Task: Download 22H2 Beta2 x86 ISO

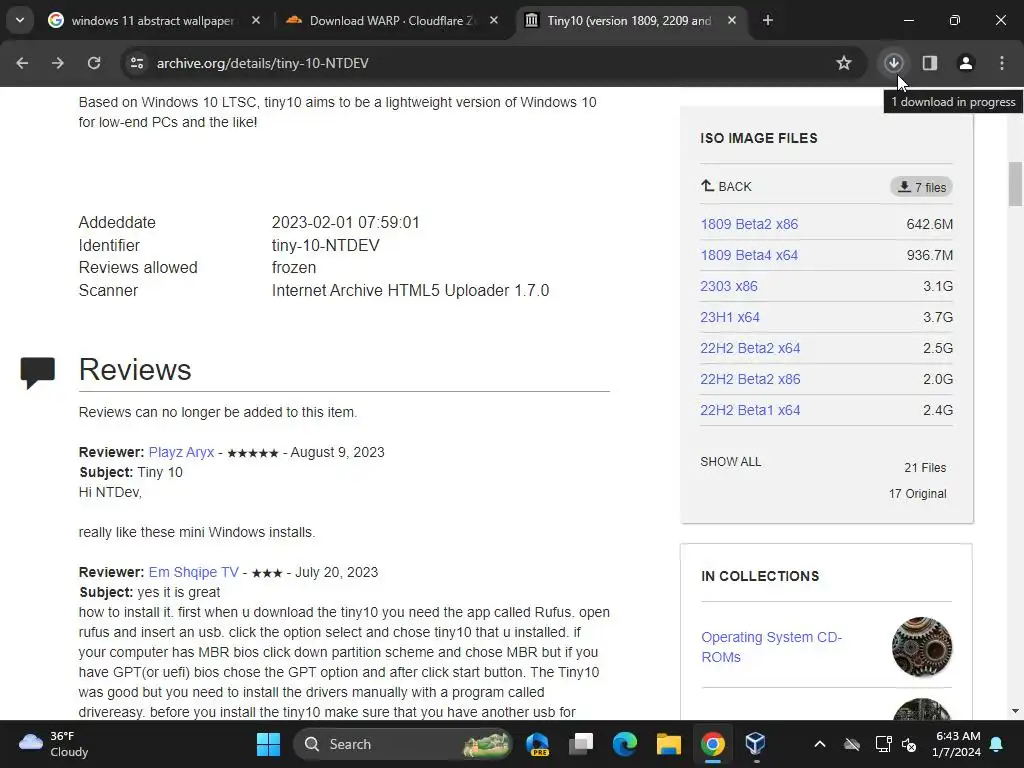Action: click(x=750, y=379)
